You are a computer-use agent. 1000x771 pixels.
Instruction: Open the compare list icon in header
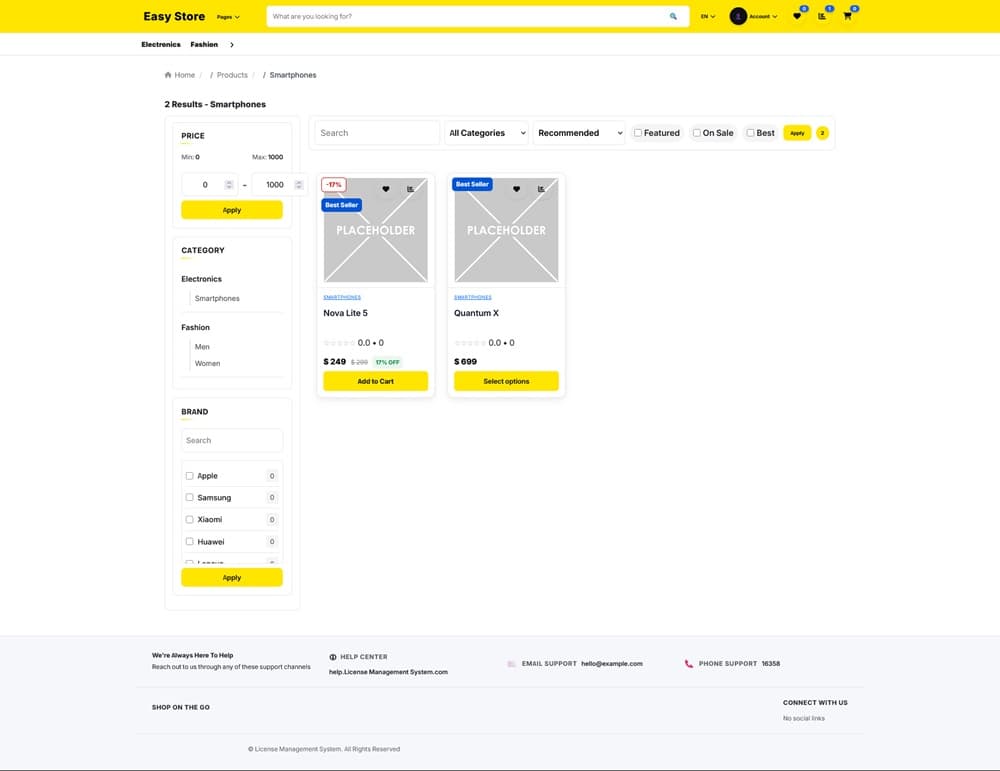(x=822, y=16)
